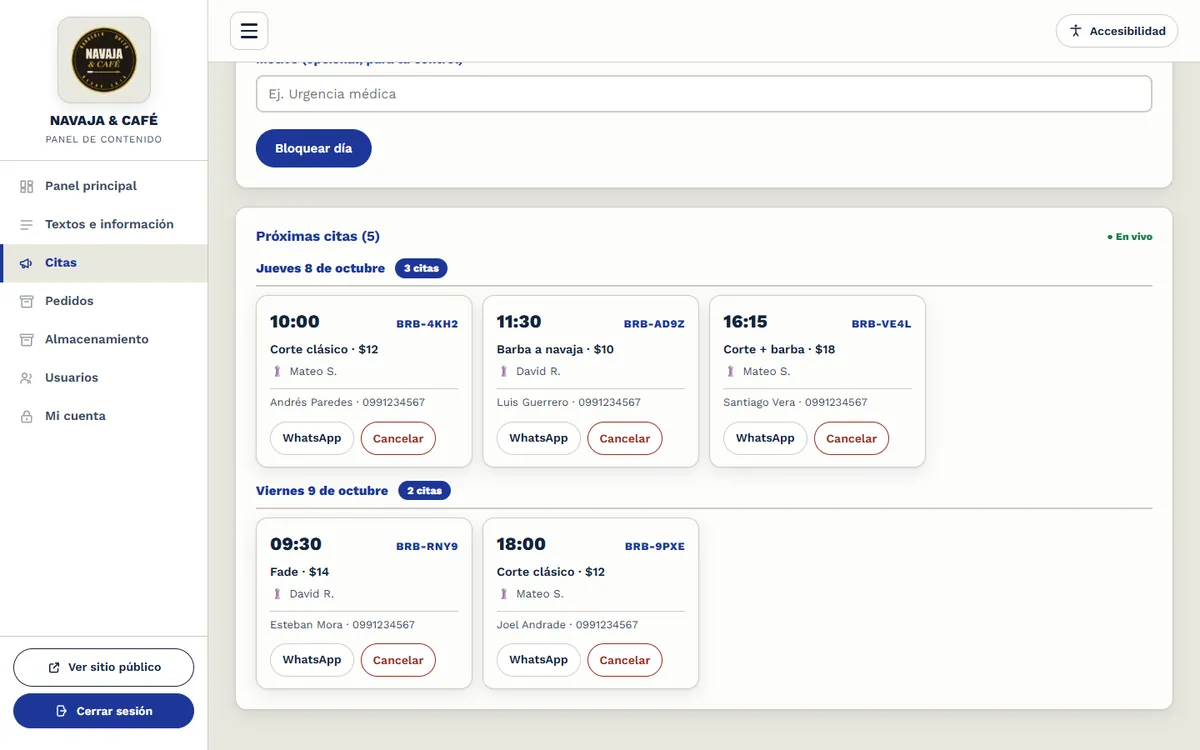Click booking code BRB-9PXE
The height and width of the screenshot is (750, 1200).
click(x=655, y=547)
